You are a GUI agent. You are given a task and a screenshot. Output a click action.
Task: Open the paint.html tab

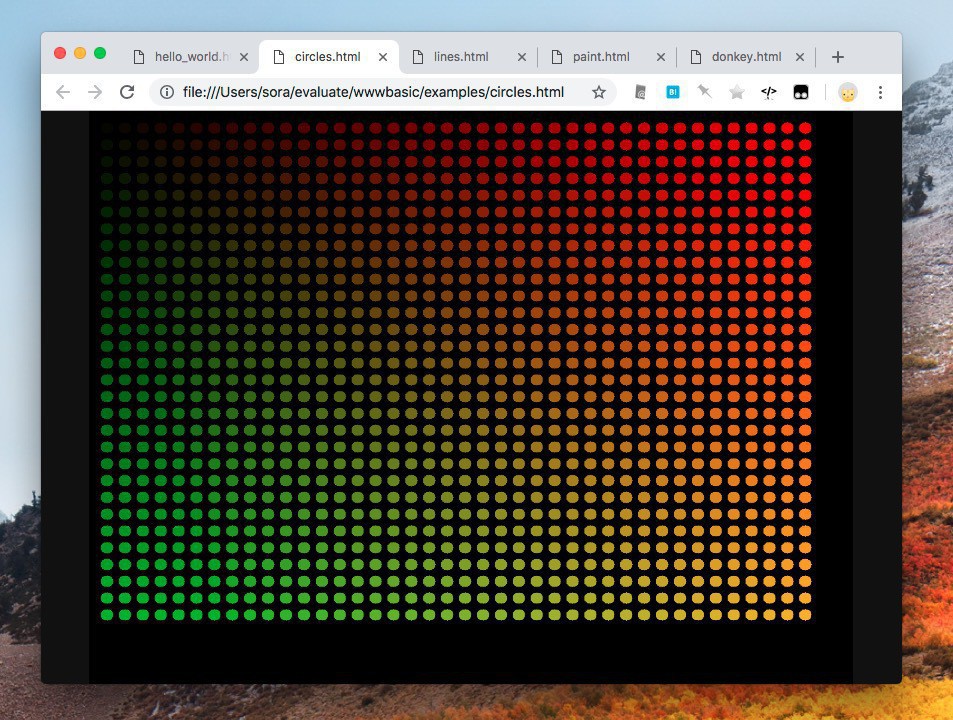pos(600,57)
